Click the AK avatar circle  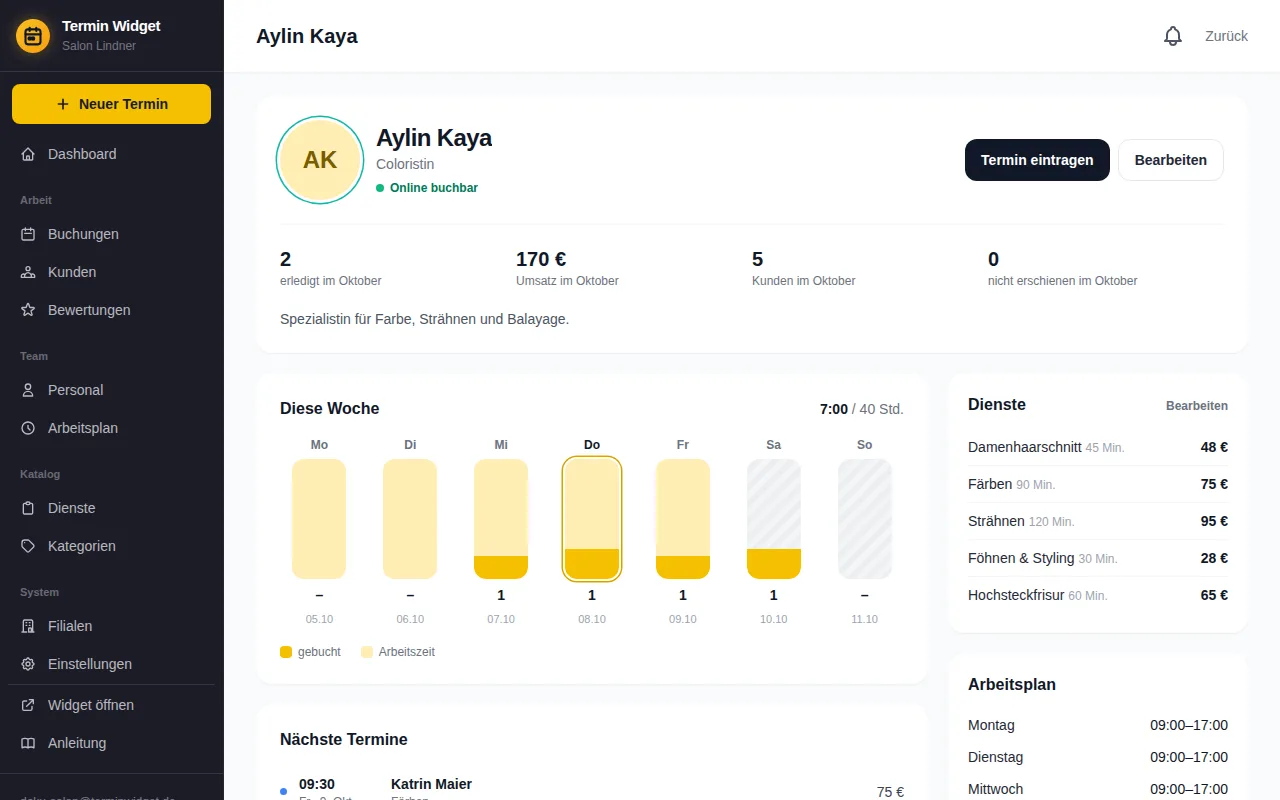pyautogui.click(x=320, y=160)
